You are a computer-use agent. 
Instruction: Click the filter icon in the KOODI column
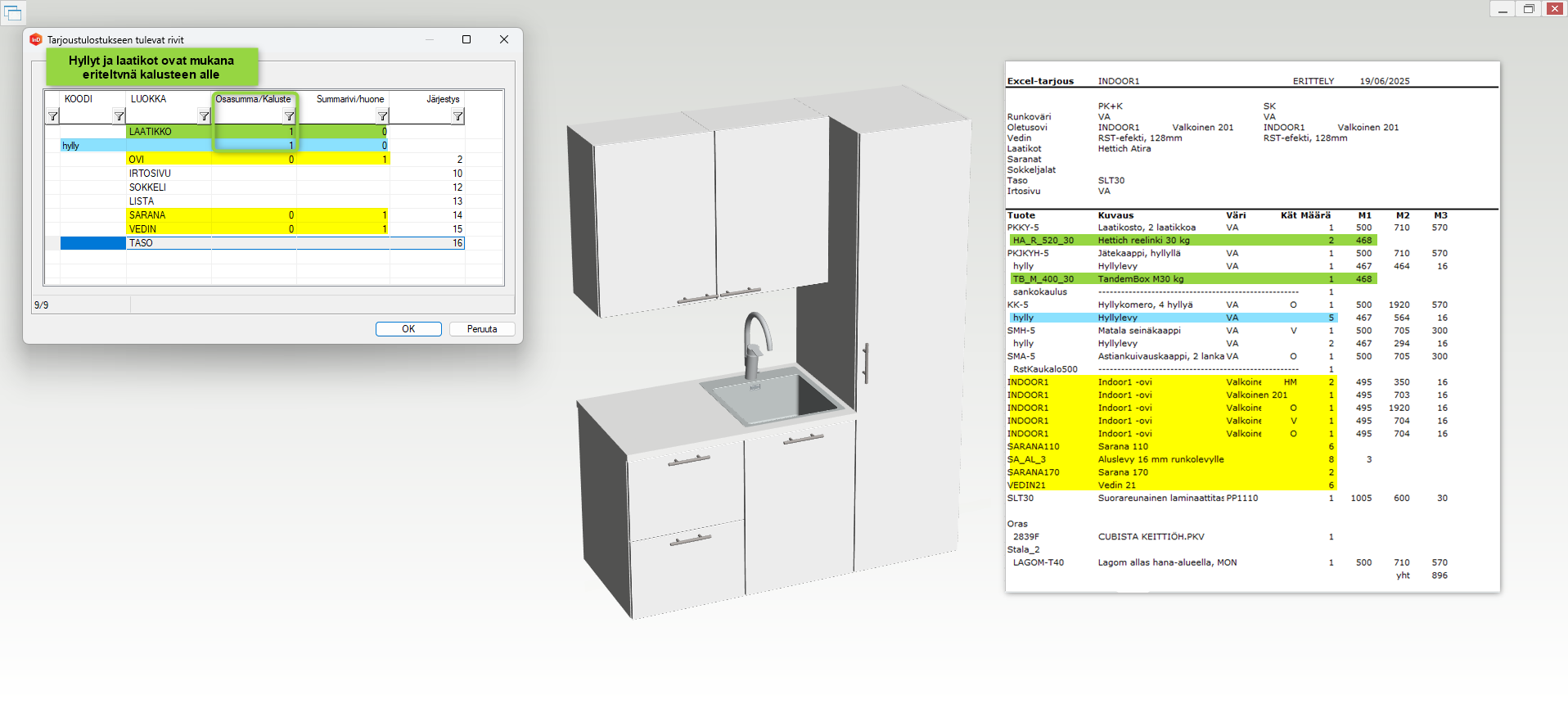(x=119, y=116)
